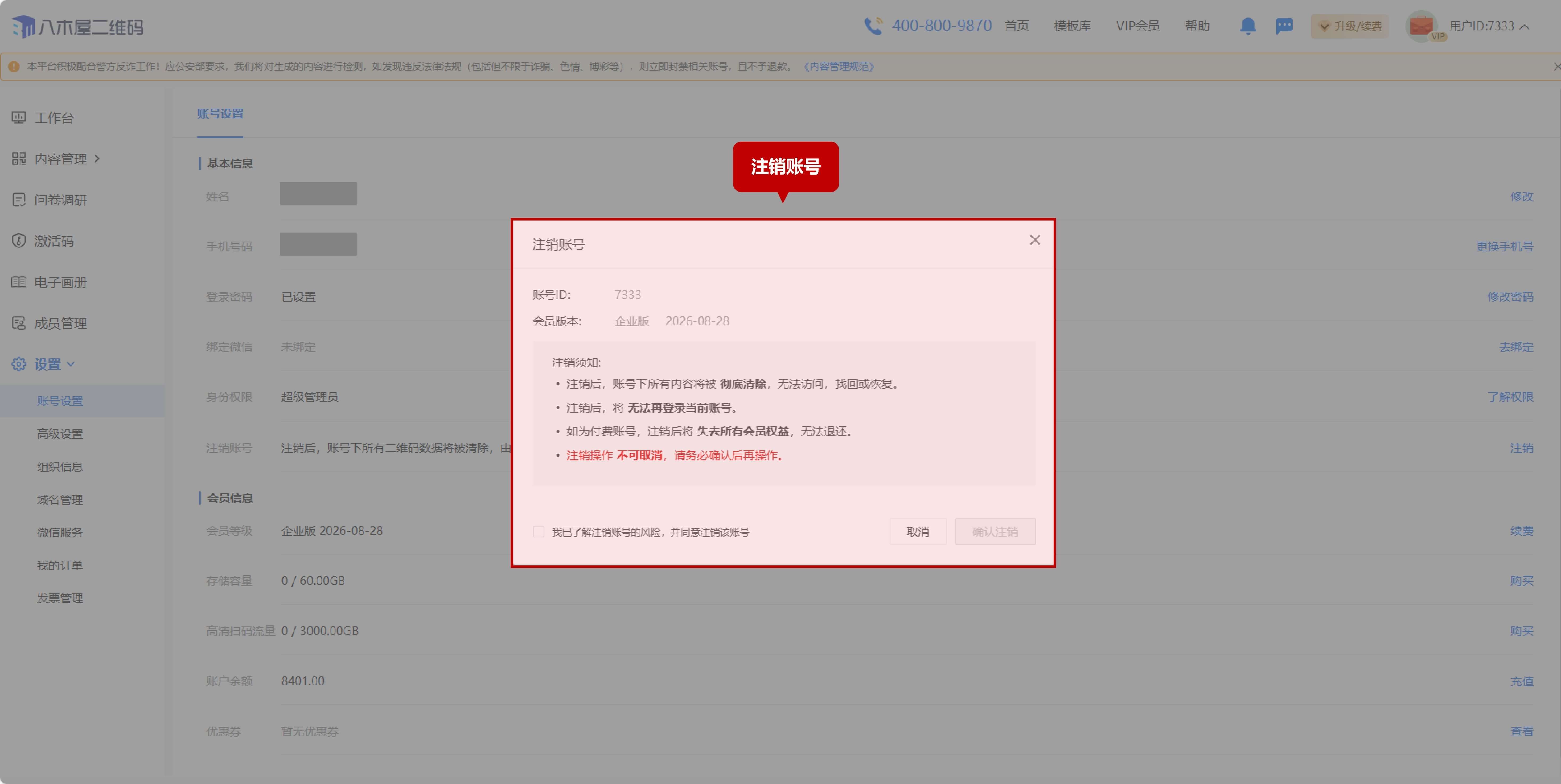
Task: Click the 问卷调研 icon in sidebar
Action: pyautogui.click(x=19, y=200)
